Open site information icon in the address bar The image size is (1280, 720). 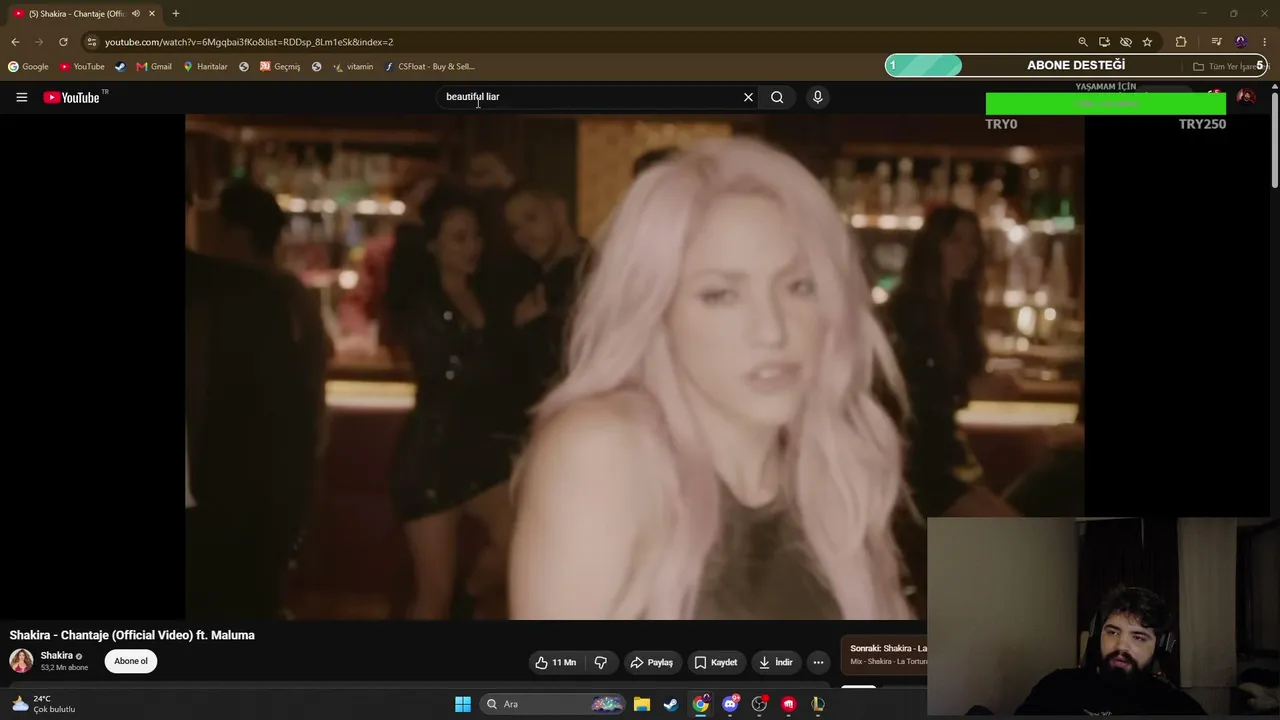[91, 42]
